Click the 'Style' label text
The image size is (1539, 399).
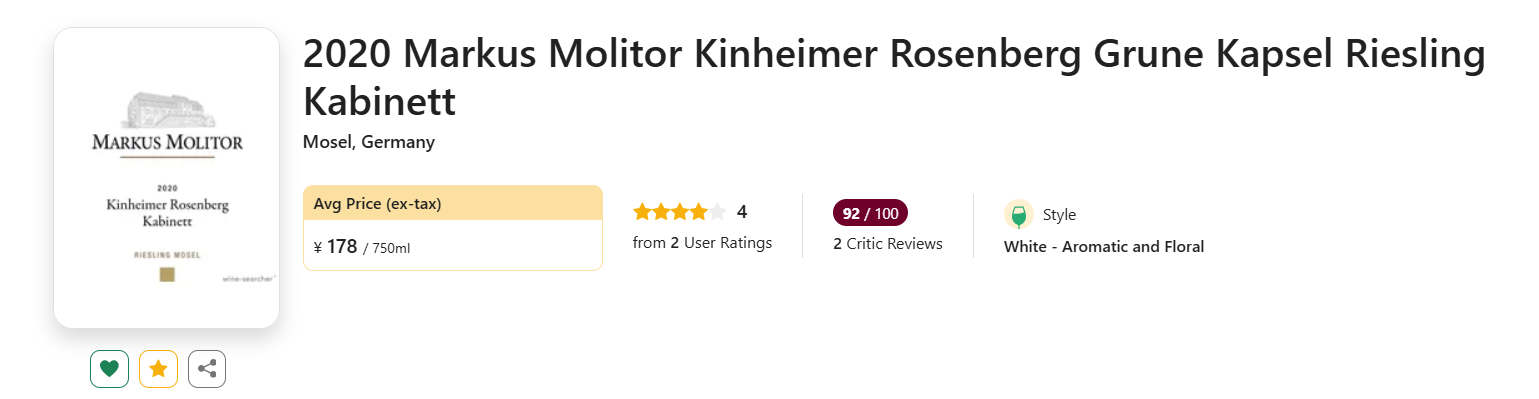click(1060, 215)
